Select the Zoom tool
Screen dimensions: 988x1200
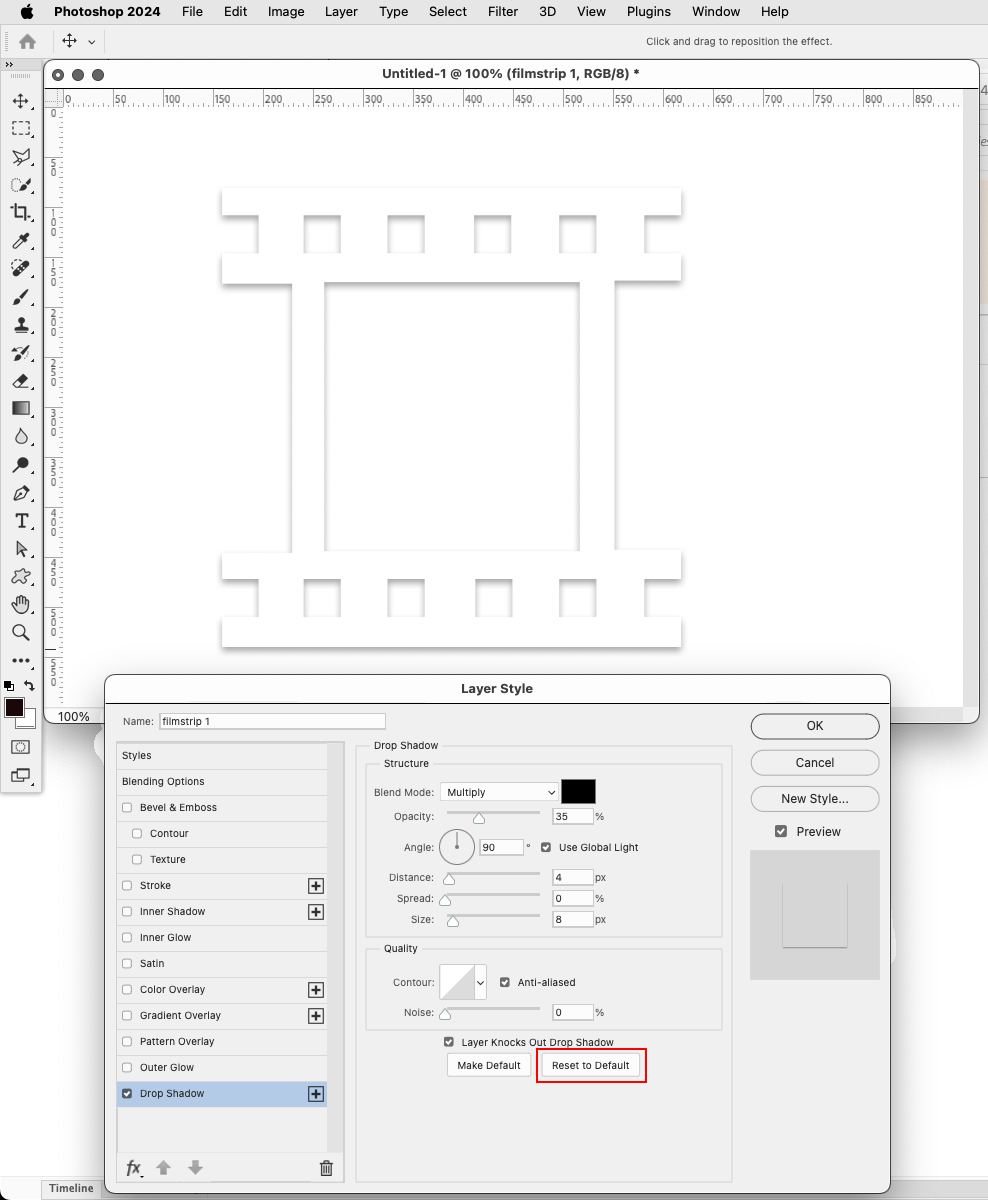21,632
